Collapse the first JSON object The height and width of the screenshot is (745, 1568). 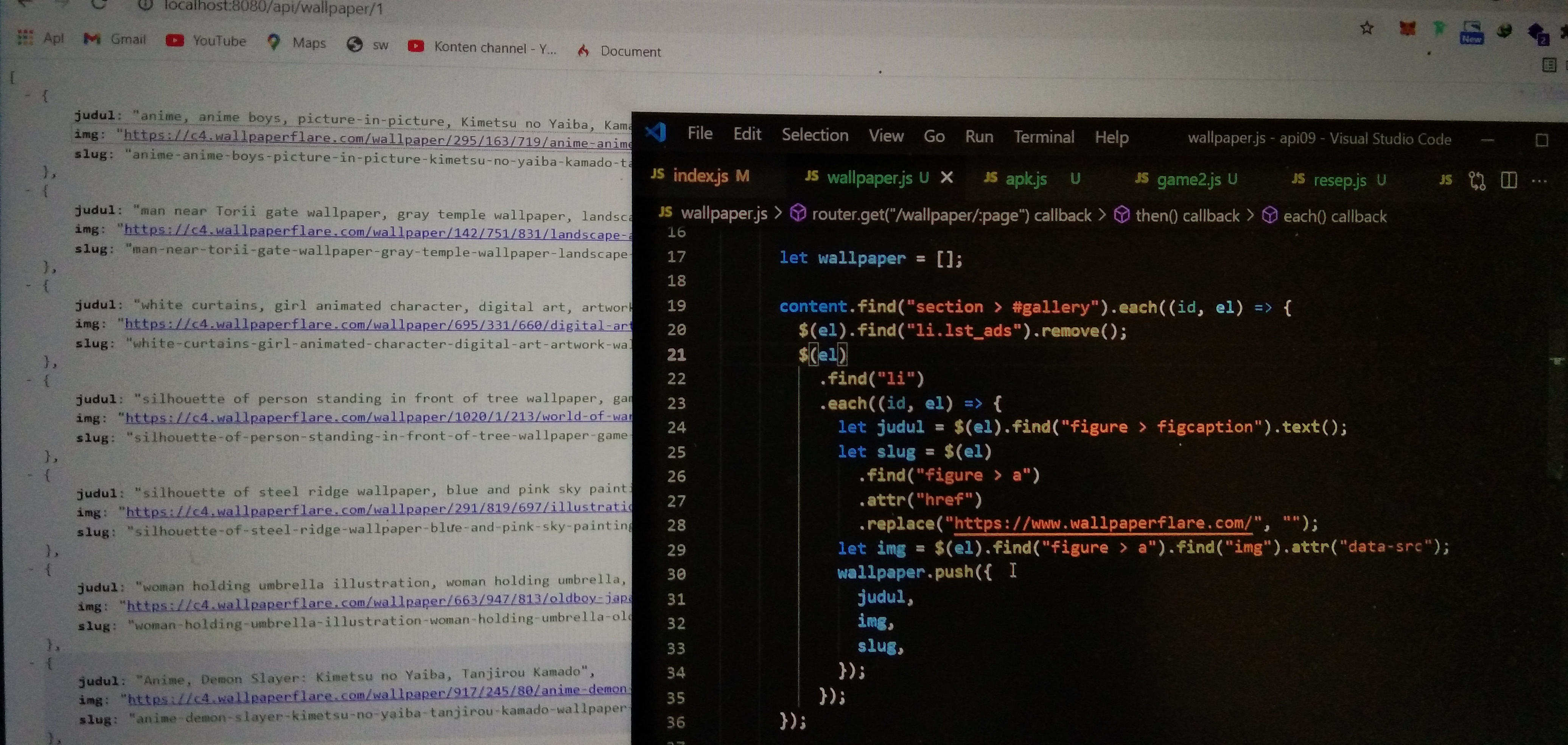pyautogui.click(x=28, y=96)
